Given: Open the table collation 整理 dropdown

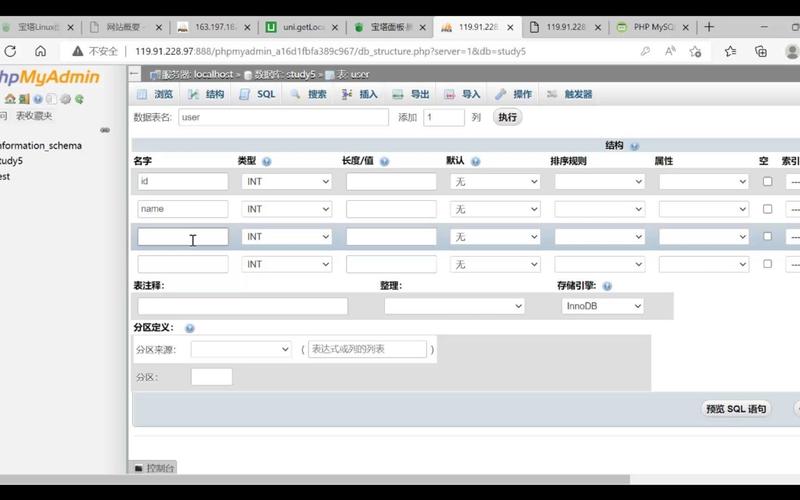Looking at the screenshot, I should (x=454, y=306).
